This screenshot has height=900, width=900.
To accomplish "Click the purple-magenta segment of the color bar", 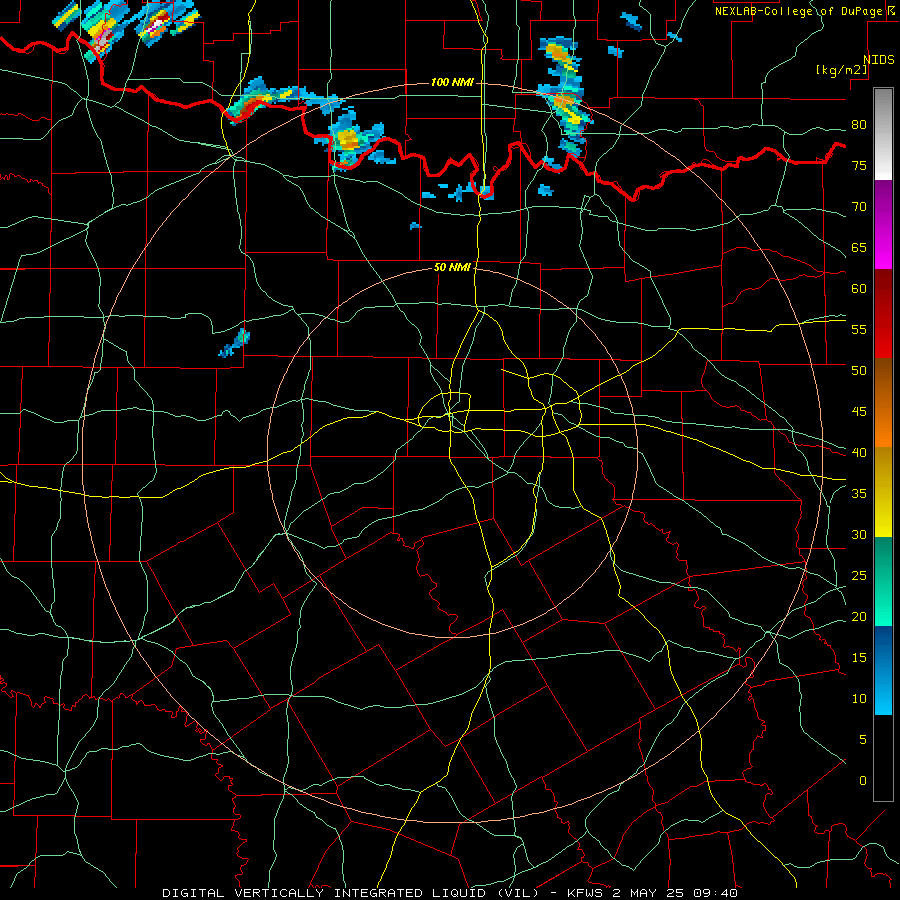I will [883, 224].
